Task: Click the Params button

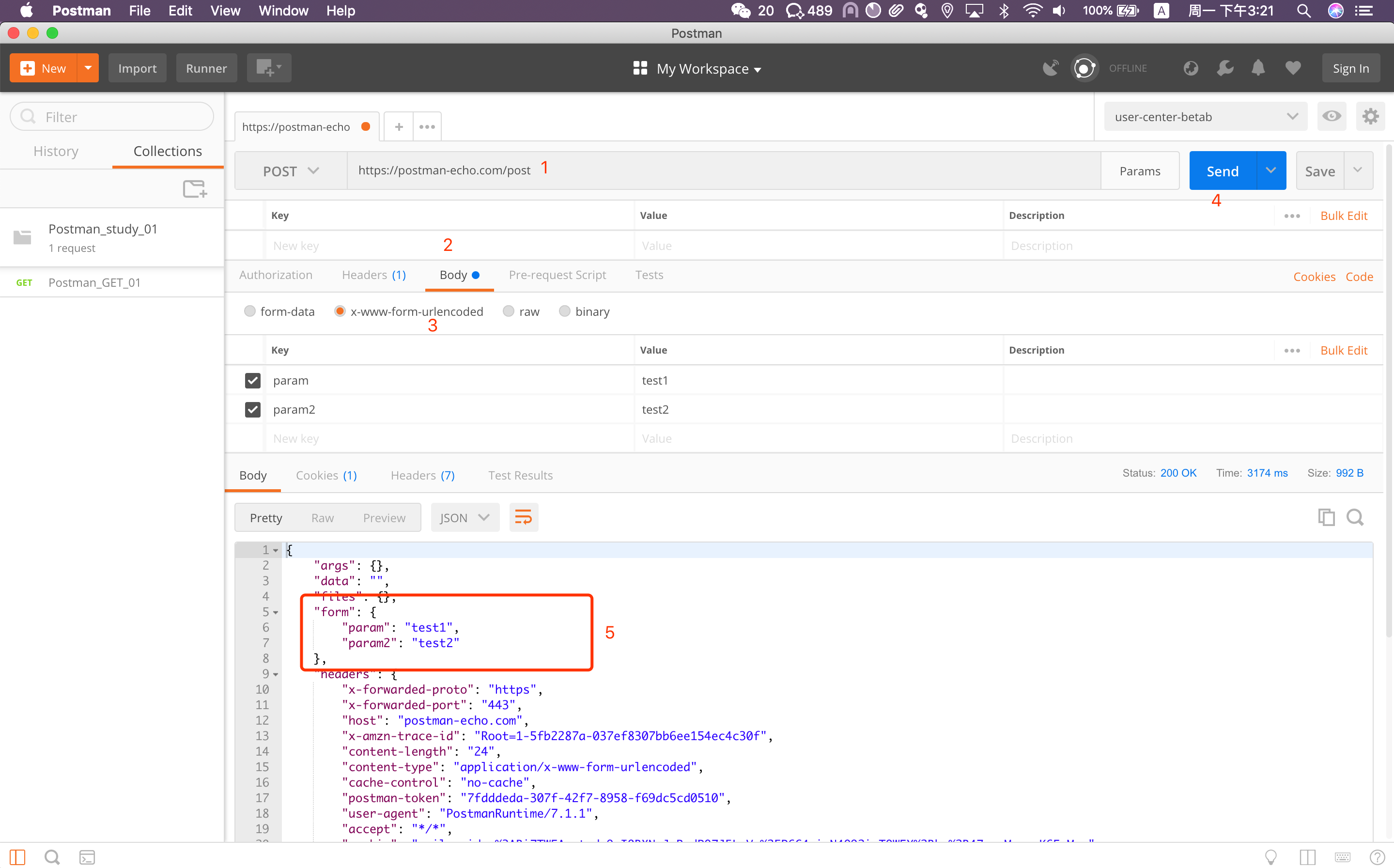Action: [x=1140, y=171]
